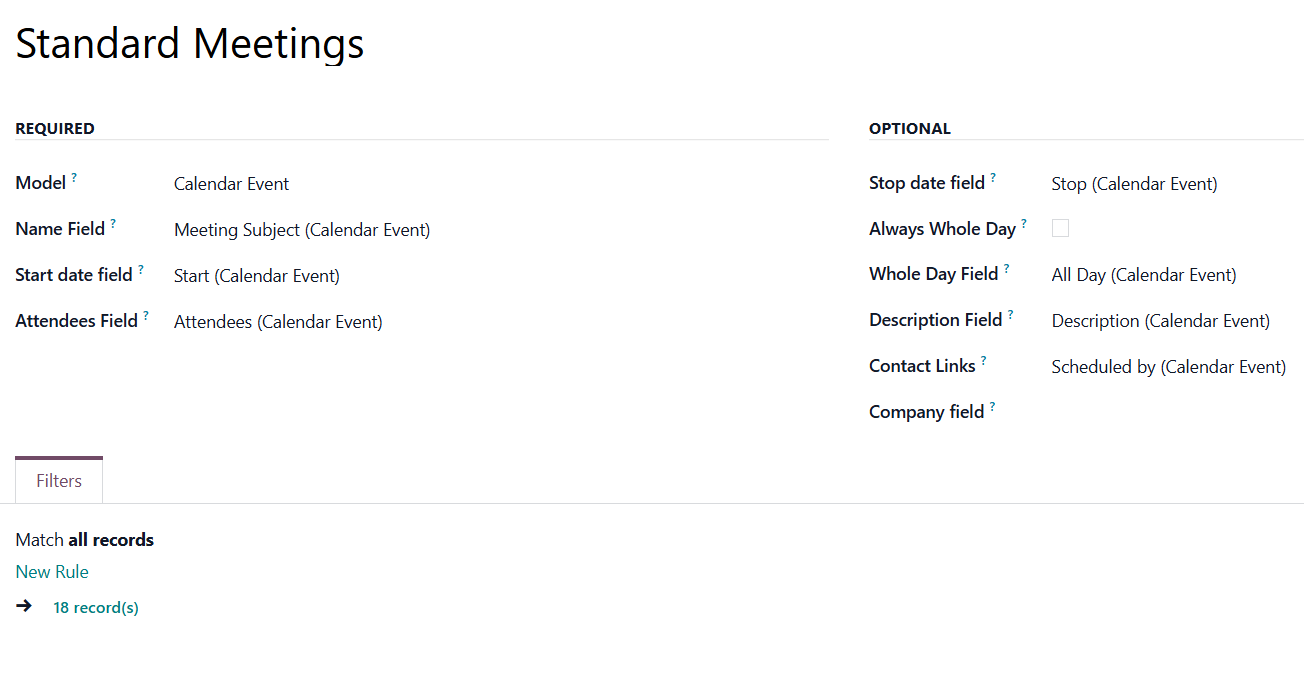This screenshot has width=1304, height=673.
Task: Open the 18 record(s) link
Action: click(x=96, y=607)
